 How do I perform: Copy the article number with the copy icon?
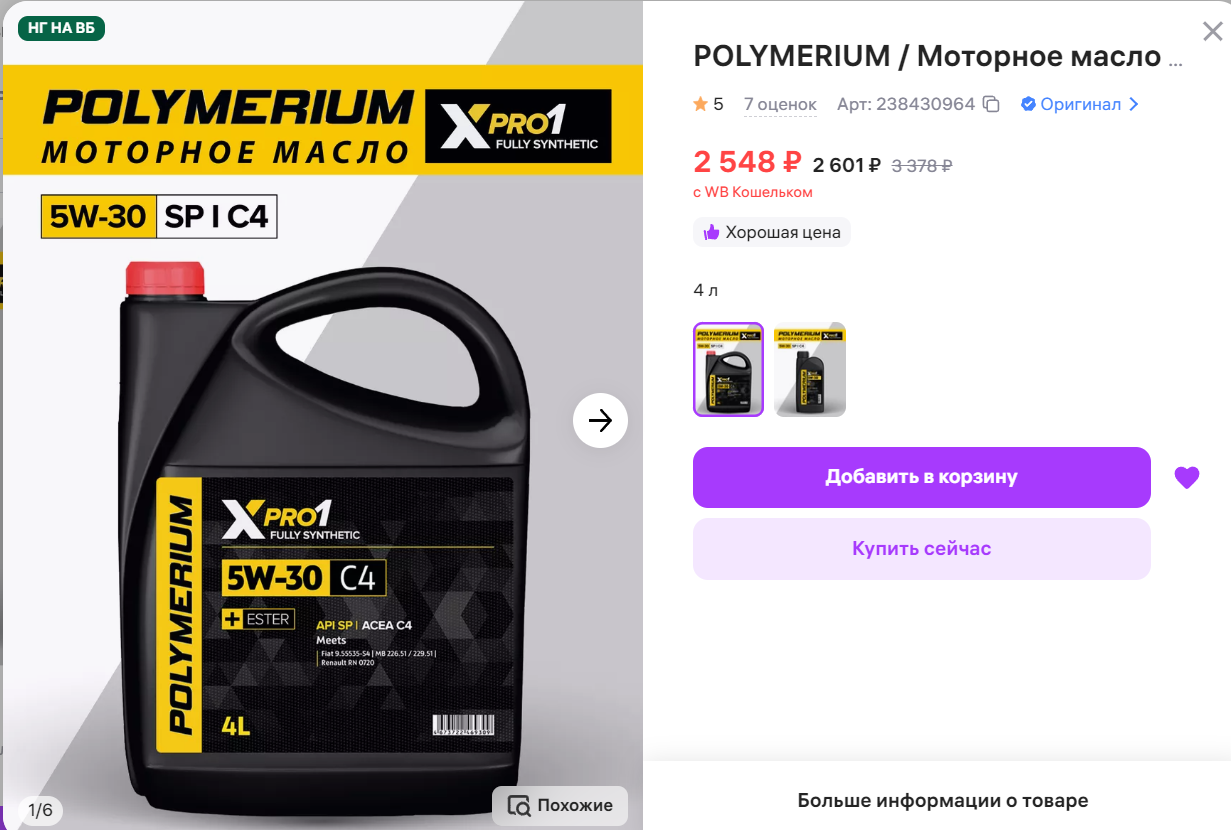pyautogui.click(x=991, y=104)
